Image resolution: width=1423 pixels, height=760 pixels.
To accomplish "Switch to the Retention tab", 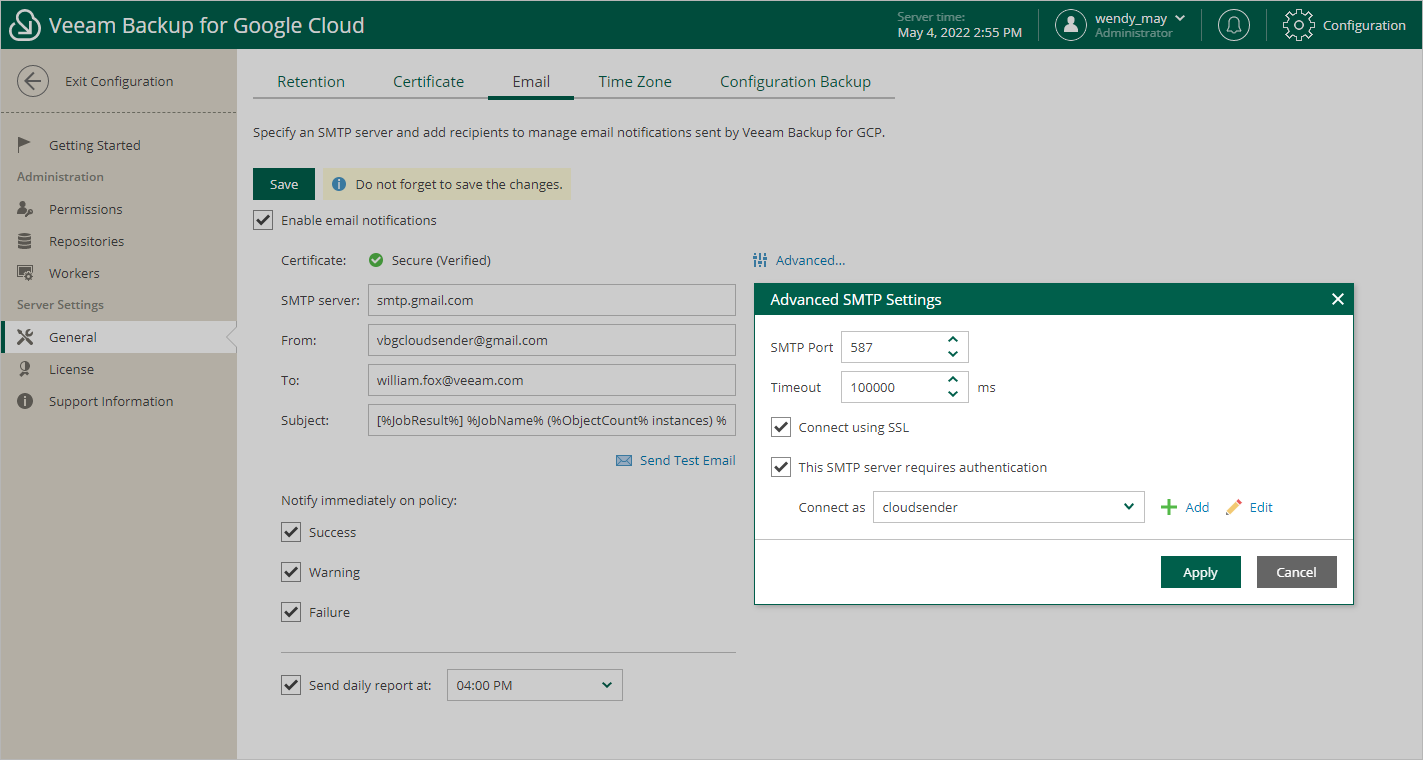I will [311, 82].
